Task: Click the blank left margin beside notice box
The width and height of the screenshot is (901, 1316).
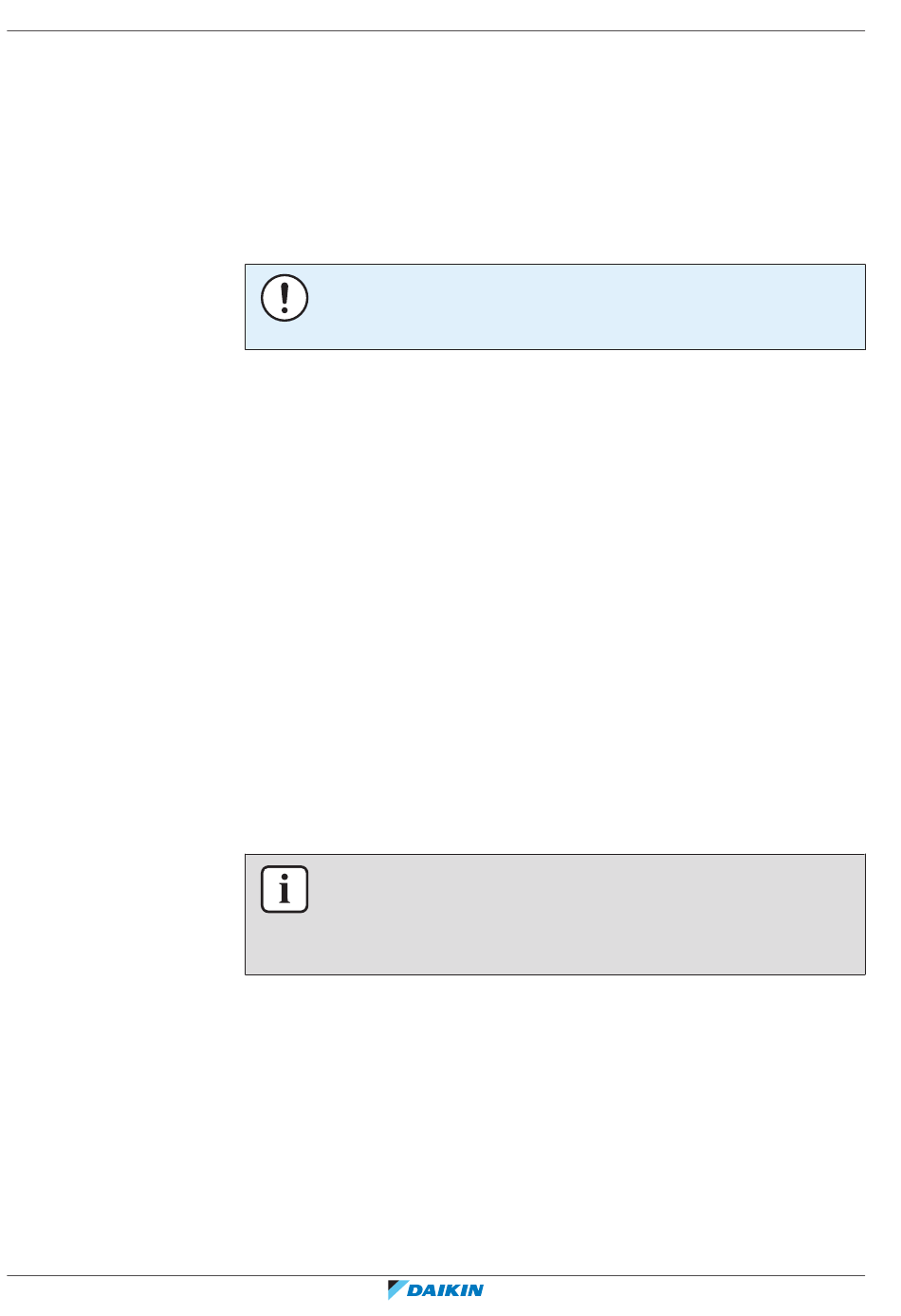Action: coord(123,306)
